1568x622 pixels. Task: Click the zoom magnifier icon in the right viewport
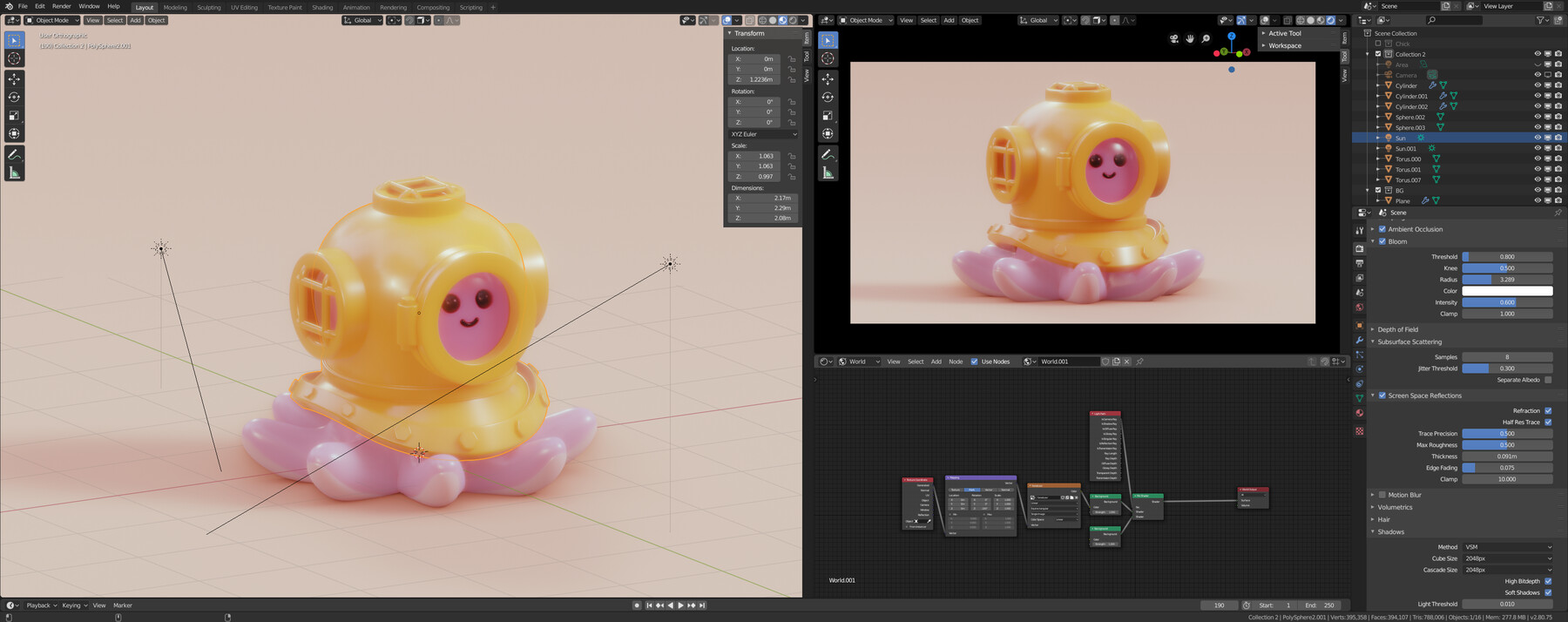tap(1206, 39)
